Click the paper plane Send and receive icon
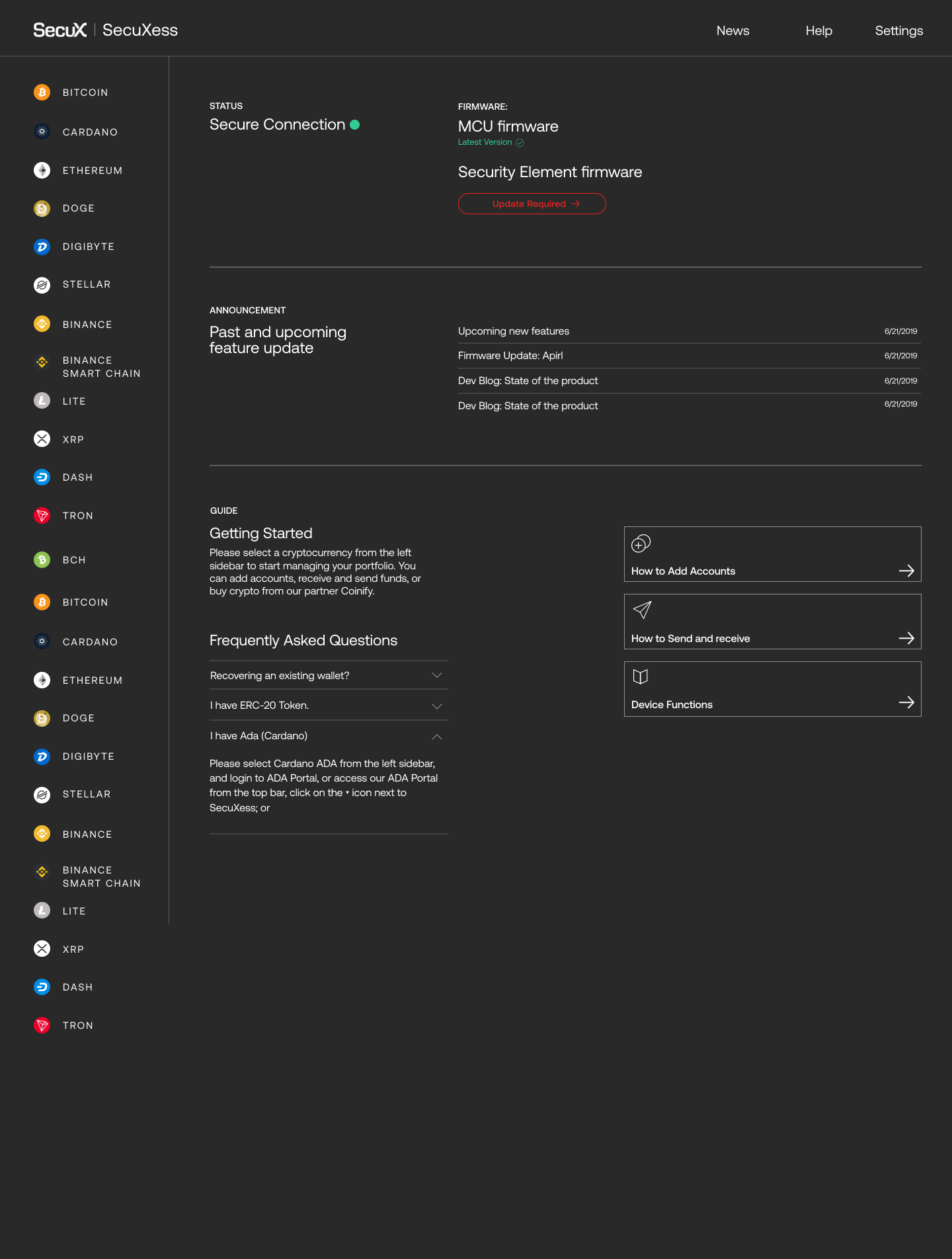Viewport: 952px width, 1259px height. coord(642,610)
